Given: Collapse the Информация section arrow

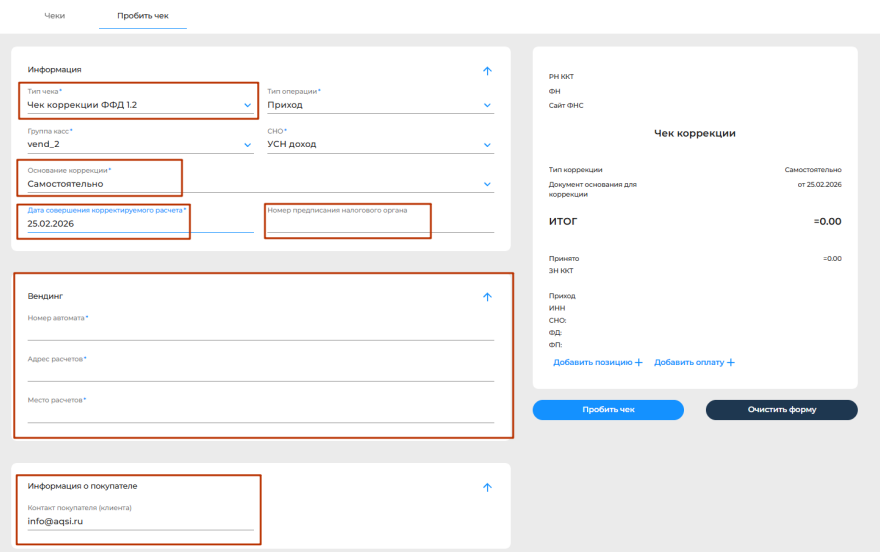Looking at the screenshot, I should (x=487, y=71).
